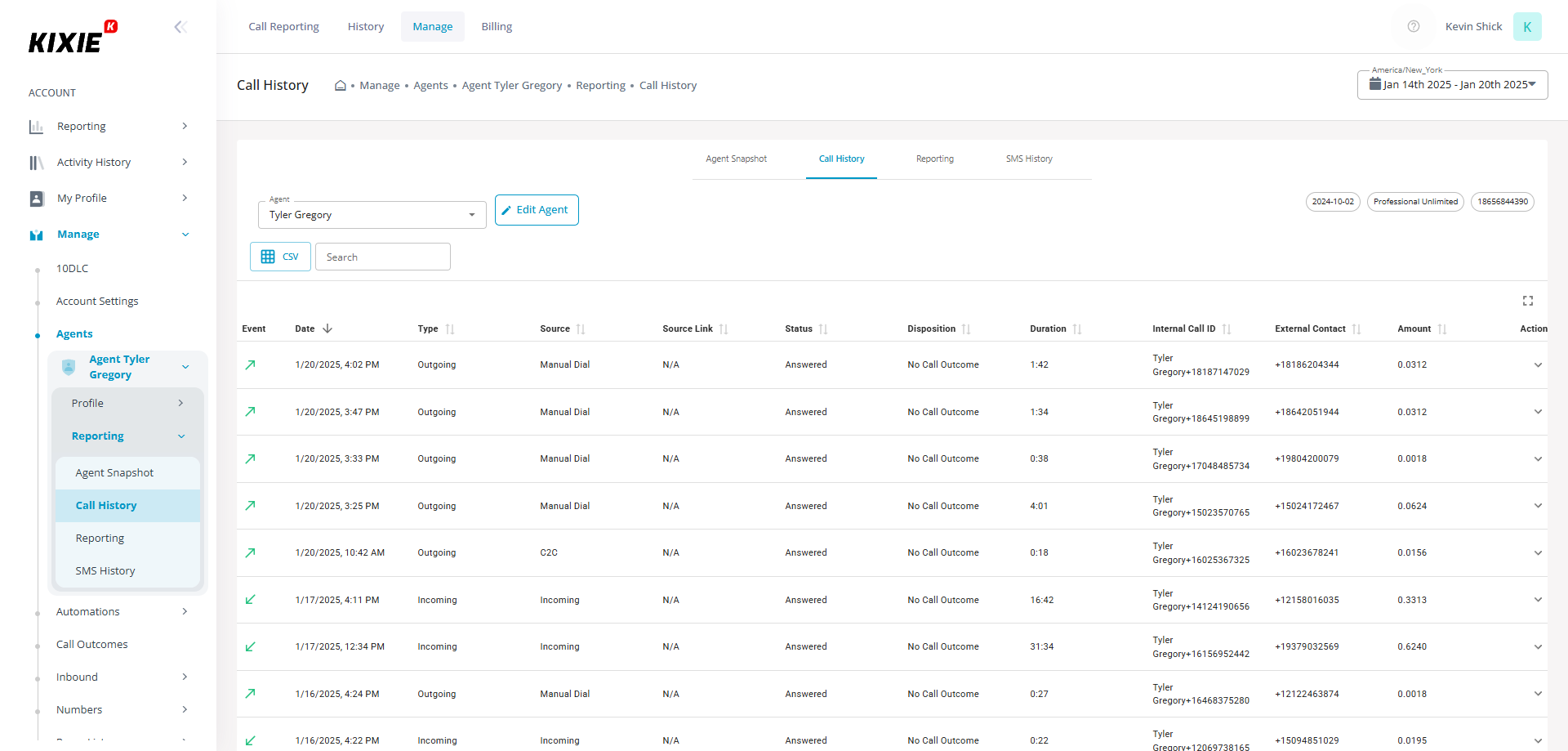Screen dimensions: 1568x751
Task: Expand first call row at 4:02 PM
Action: [1537, 365]
